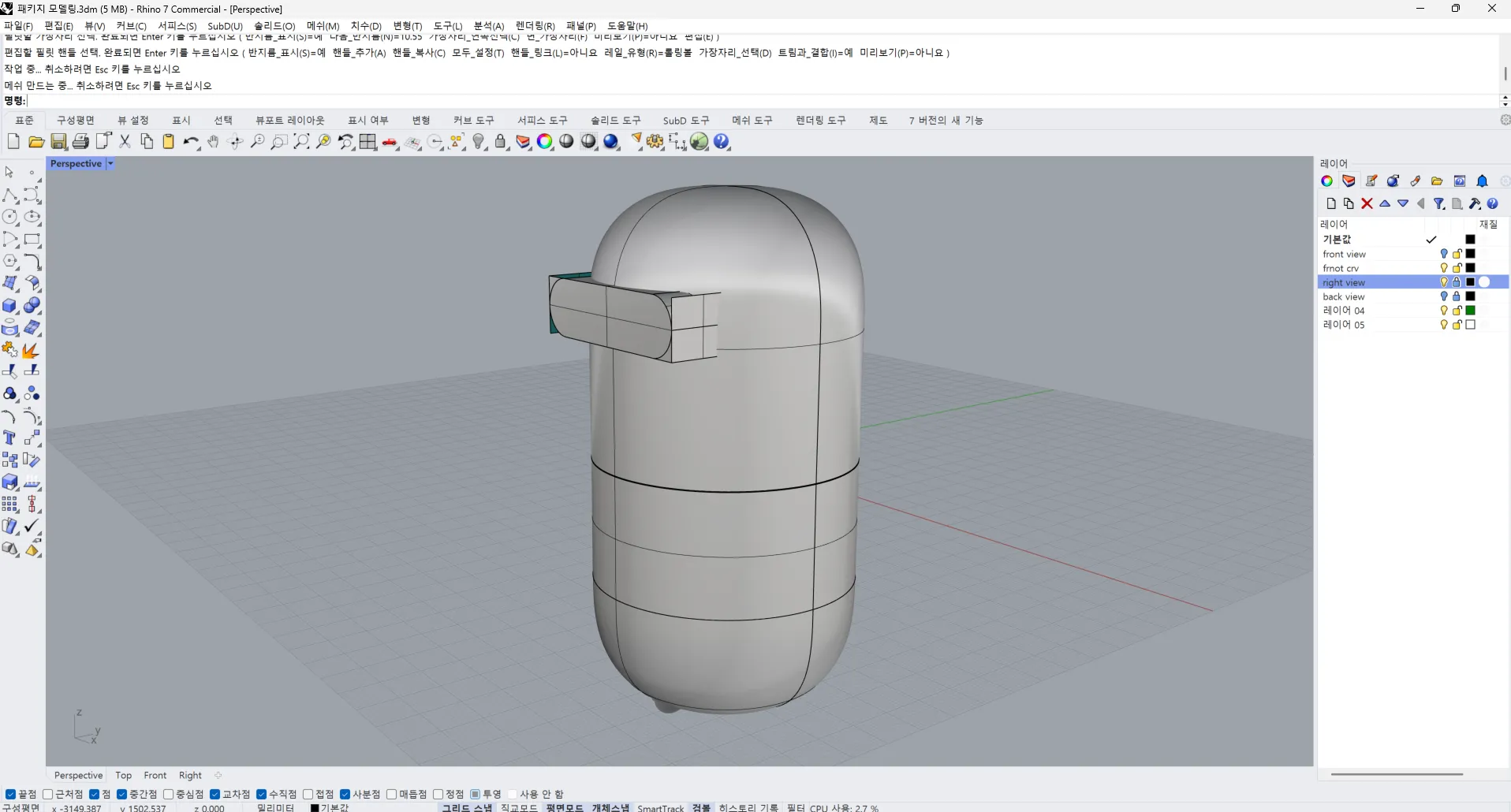This screenshot has width=1511, height=812.
Task: Cut selection with the scissors icon
Action: pyautogui.click(x=125, y=141)
